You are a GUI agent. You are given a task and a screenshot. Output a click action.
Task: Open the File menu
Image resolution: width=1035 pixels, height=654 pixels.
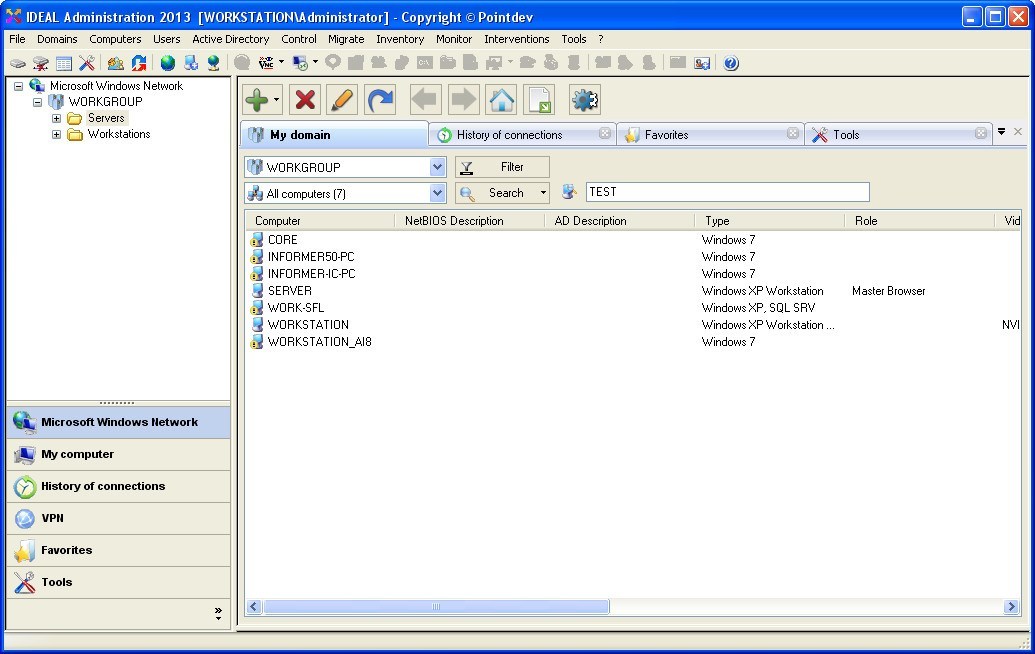click(x=17, y=39)
